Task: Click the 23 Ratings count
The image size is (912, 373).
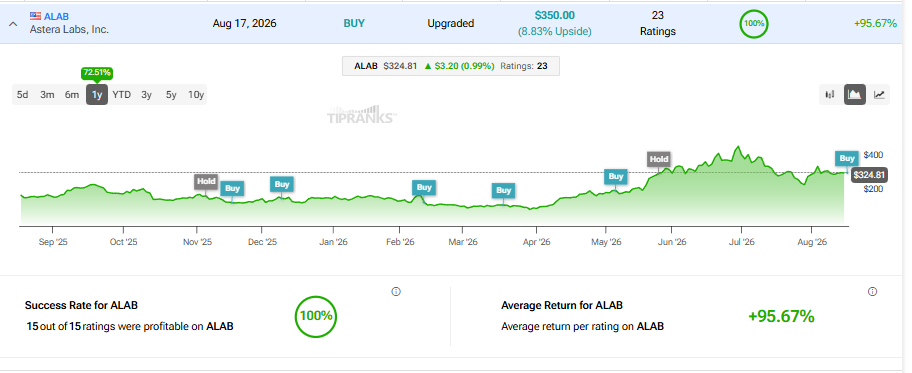Action: coord(658,23)
